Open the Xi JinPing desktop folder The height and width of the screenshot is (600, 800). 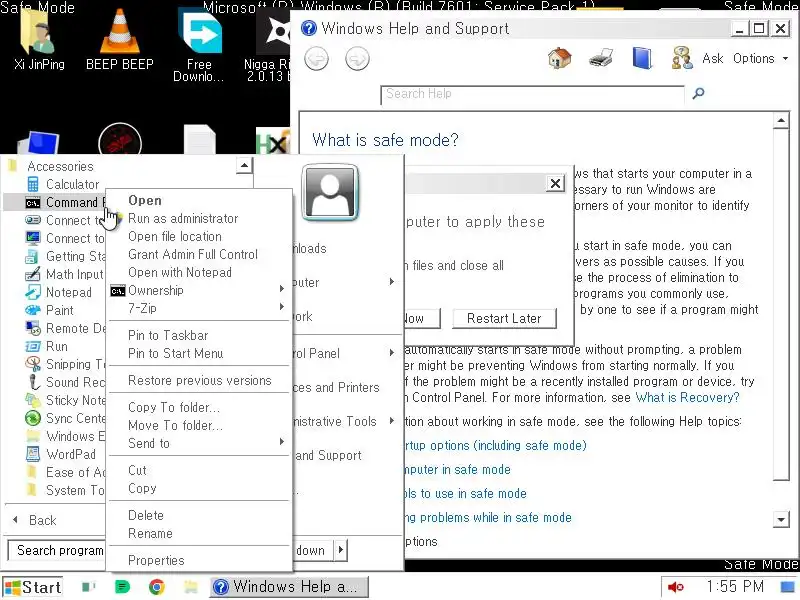click(40, 39)
